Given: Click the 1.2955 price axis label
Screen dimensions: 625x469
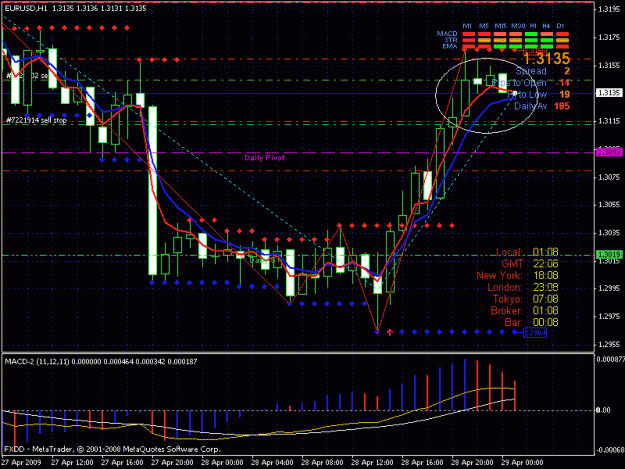Looking at the screenshot, I should 609,344.
